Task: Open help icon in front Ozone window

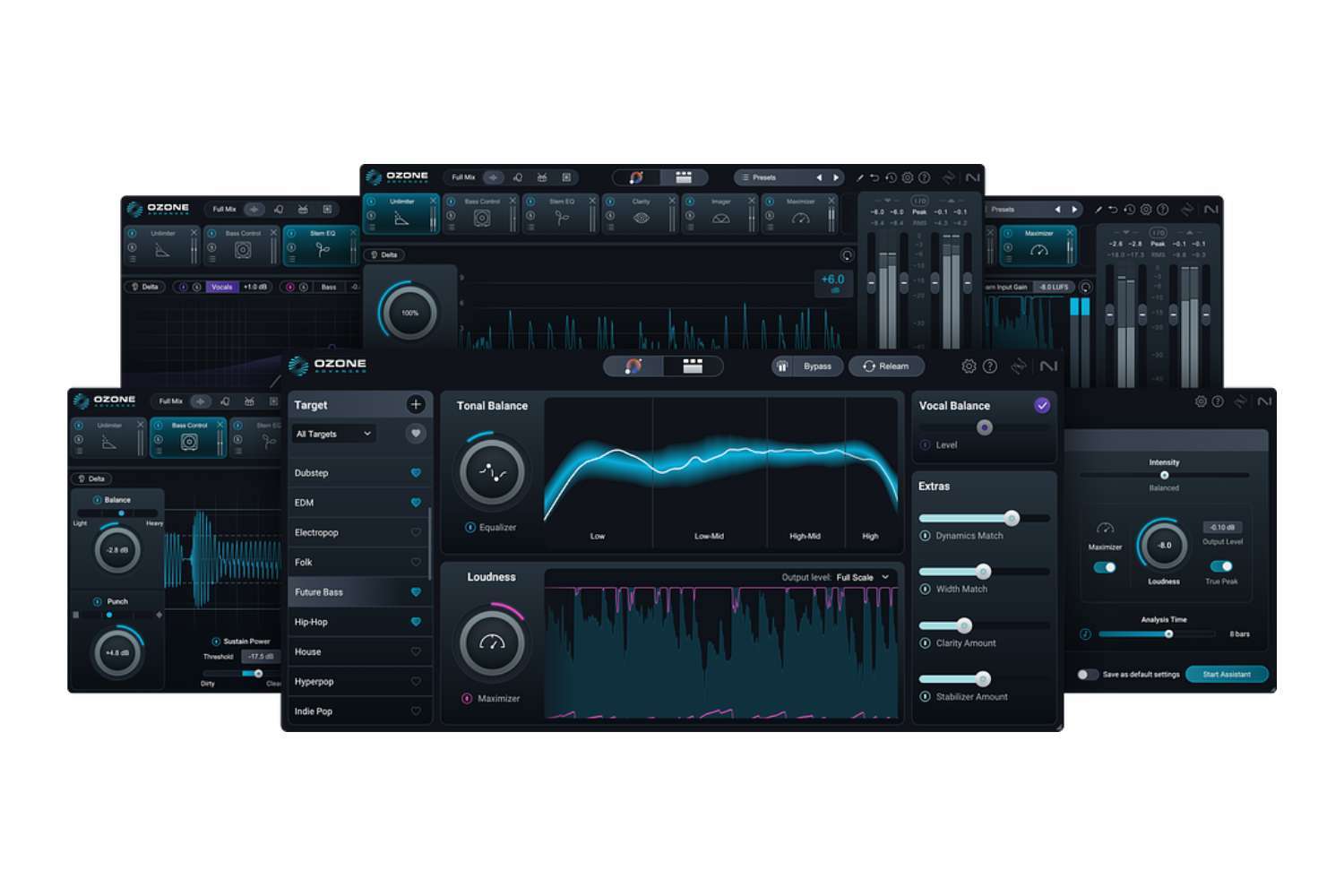Action: (x=990, y=366)
